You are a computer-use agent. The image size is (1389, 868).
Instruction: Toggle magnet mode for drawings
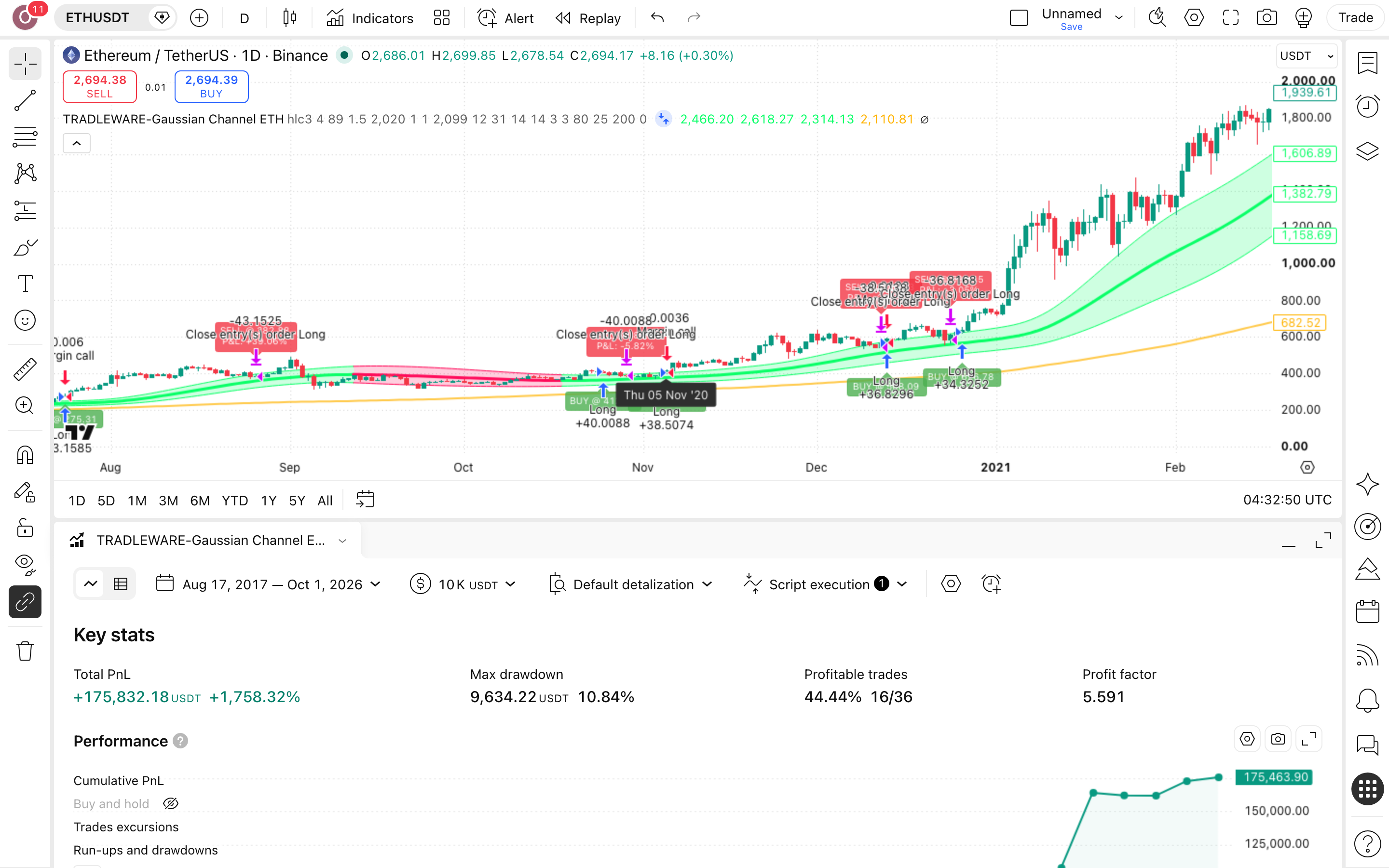point(25,455)
